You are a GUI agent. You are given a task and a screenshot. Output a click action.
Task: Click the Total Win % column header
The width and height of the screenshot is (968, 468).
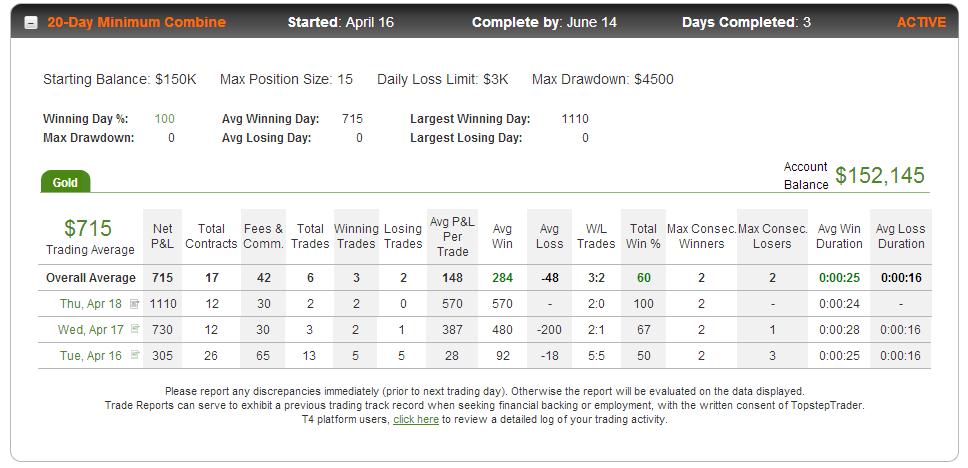coord(643,236)
